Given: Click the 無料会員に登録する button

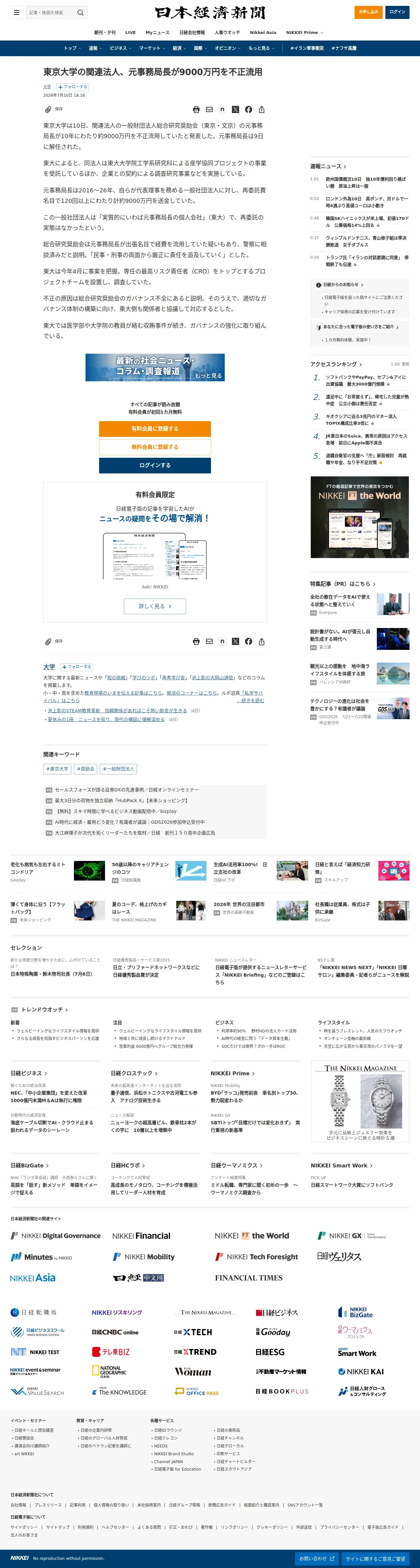Looking at the screenshot, I should pos(155,447).
